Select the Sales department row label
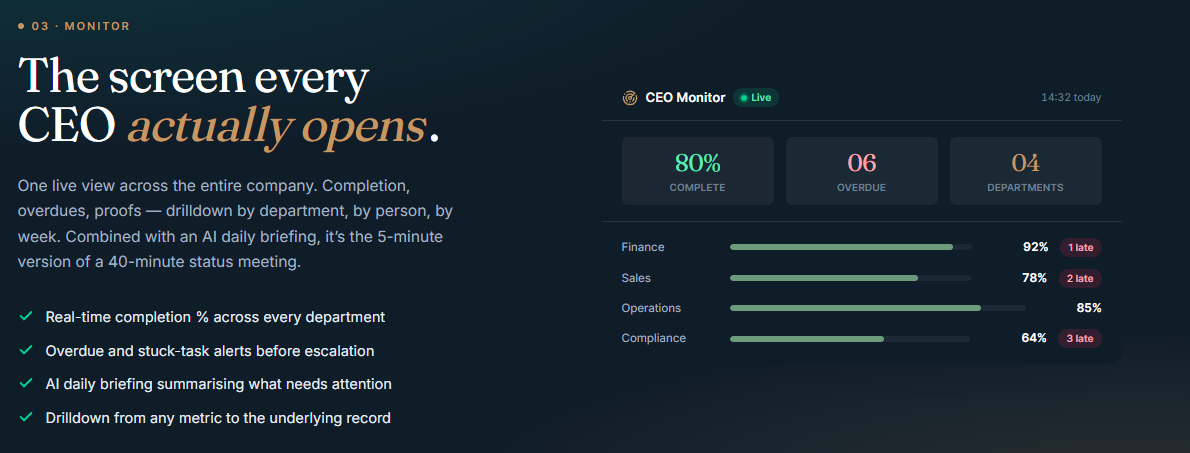Screen dimensions: 1190x453 point(636,278)
